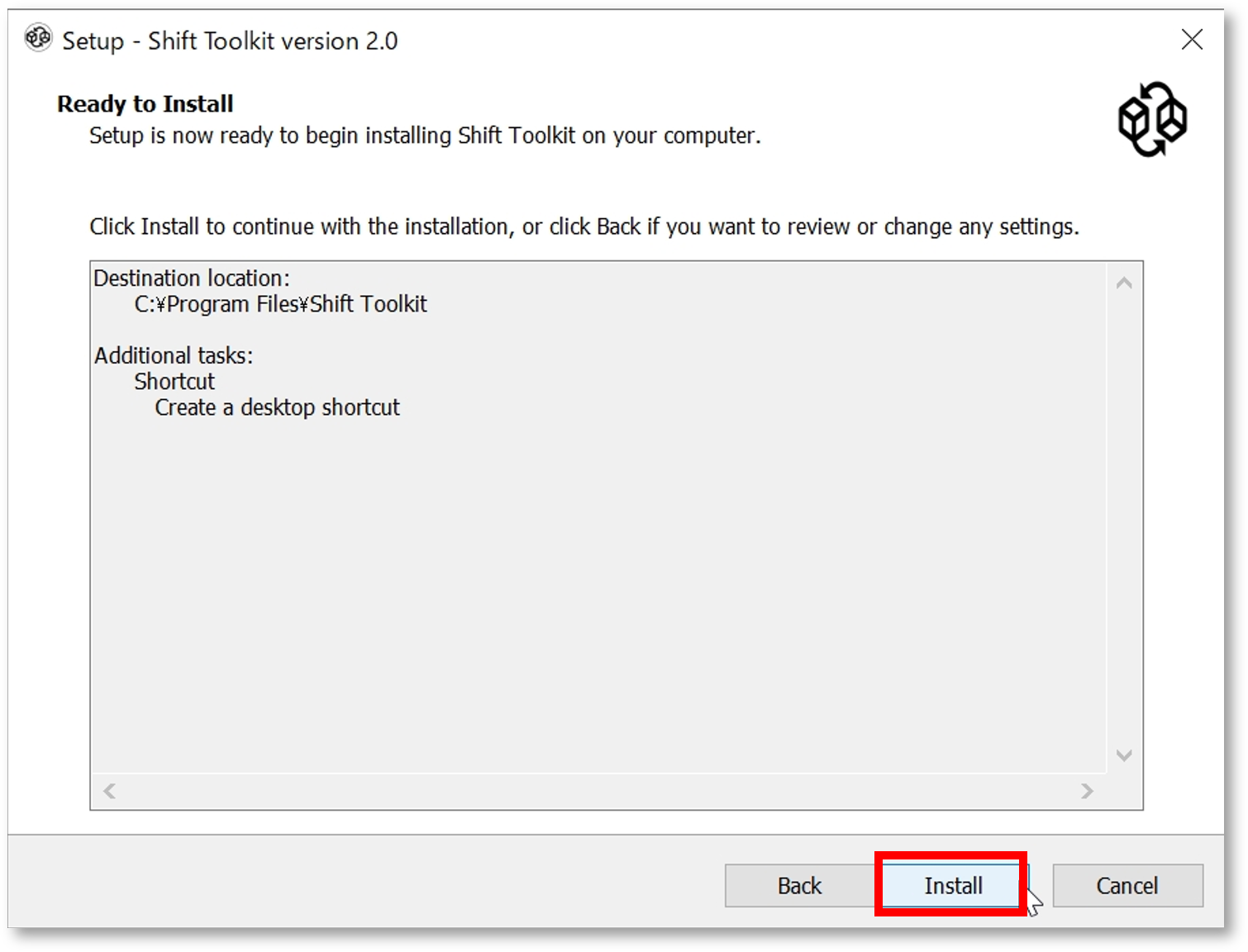Click the setup window title text
Image resolution: width=1248 pixels, height=952 pixels.
(x=230, y=40)
